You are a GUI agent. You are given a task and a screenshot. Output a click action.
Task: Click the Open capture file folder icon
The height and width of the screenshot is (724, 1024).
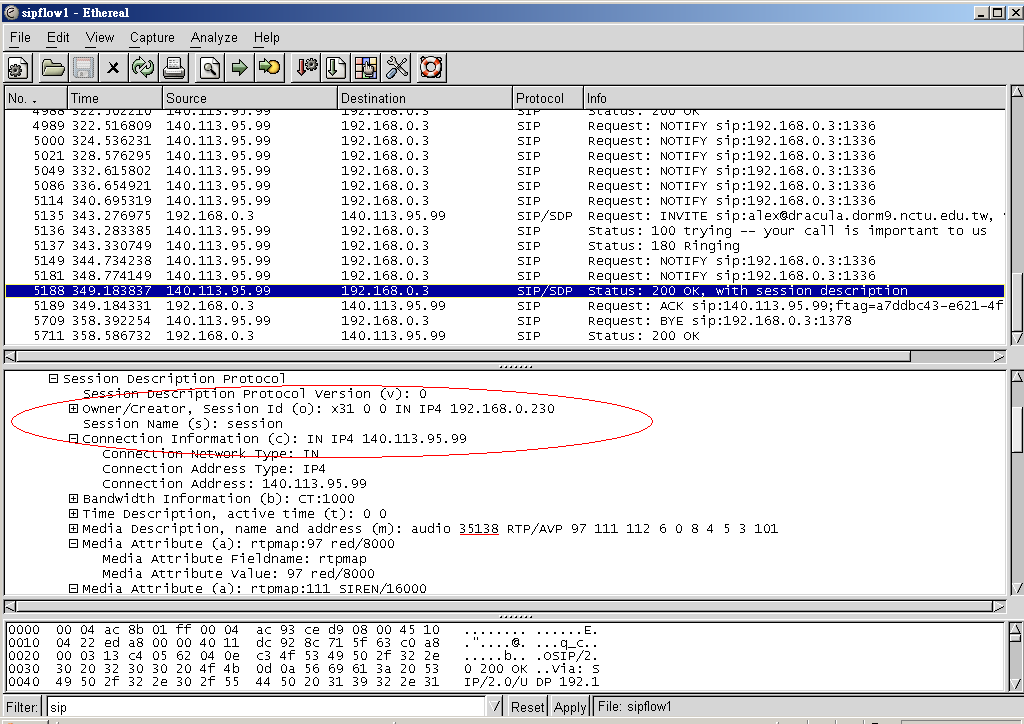pos(52,68)
